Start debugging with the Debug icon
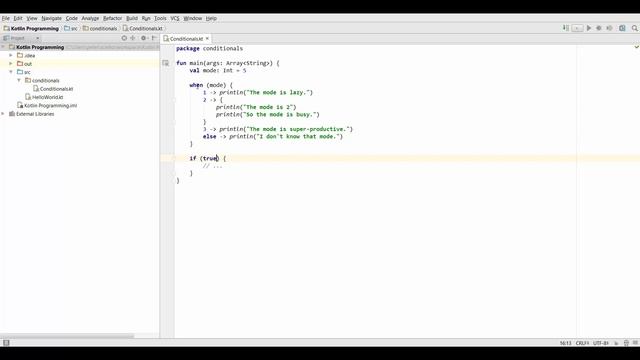640x360 pixels. [599, 28]
